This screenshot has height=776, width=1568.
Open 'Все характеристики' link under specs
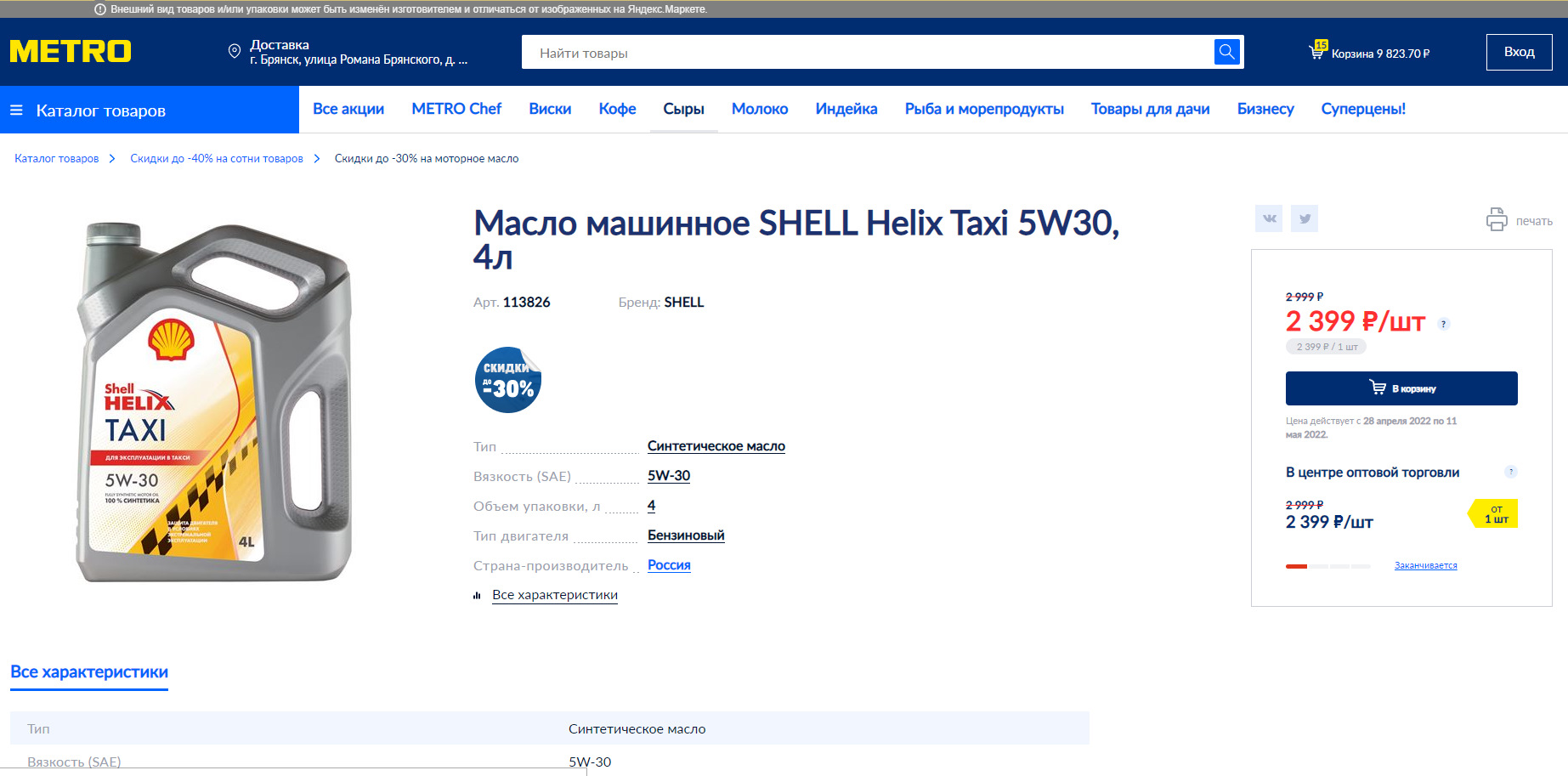(555, 595)
